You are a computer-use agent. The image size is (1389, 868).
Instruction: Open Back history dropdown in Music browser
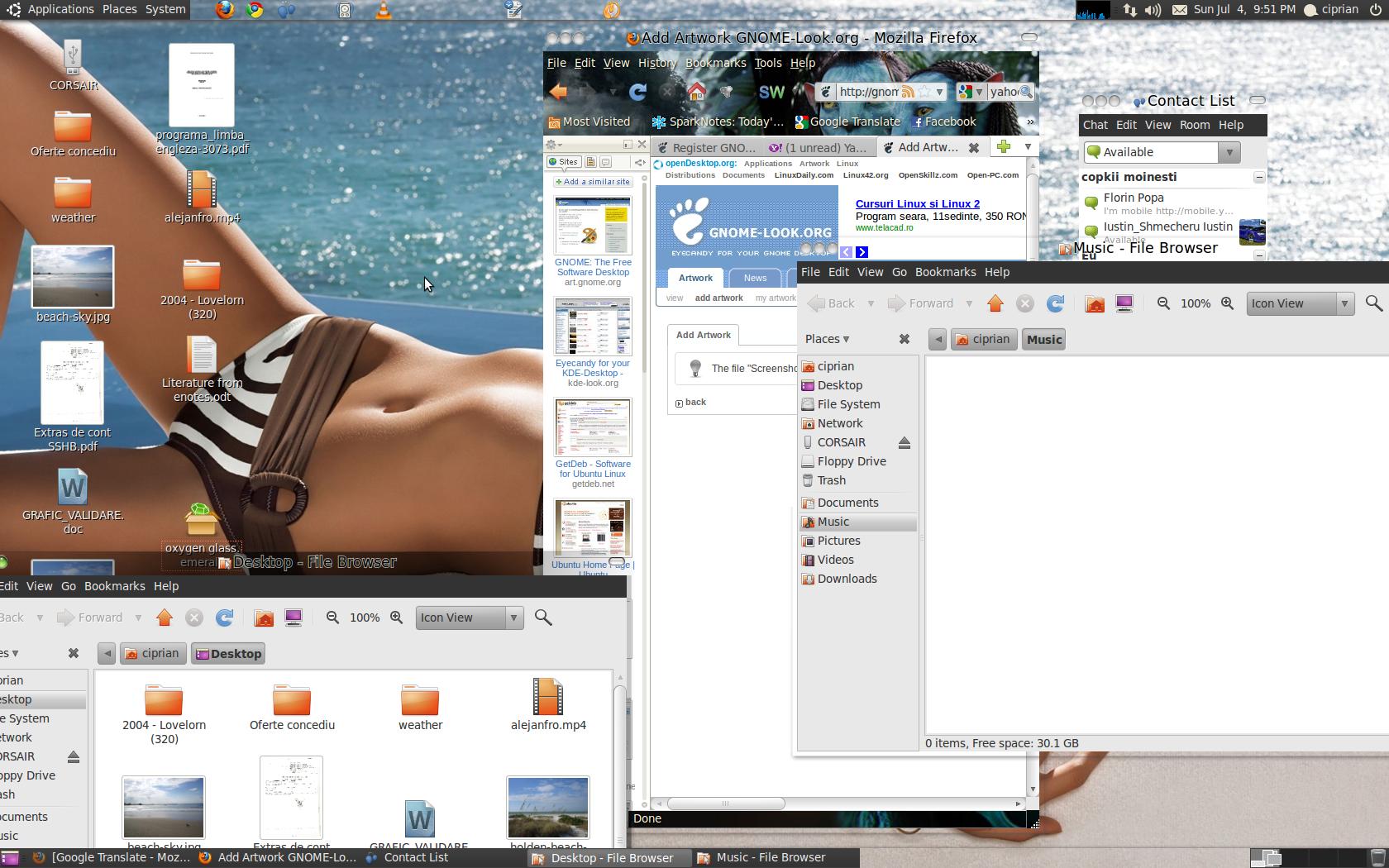pos(871,303)
